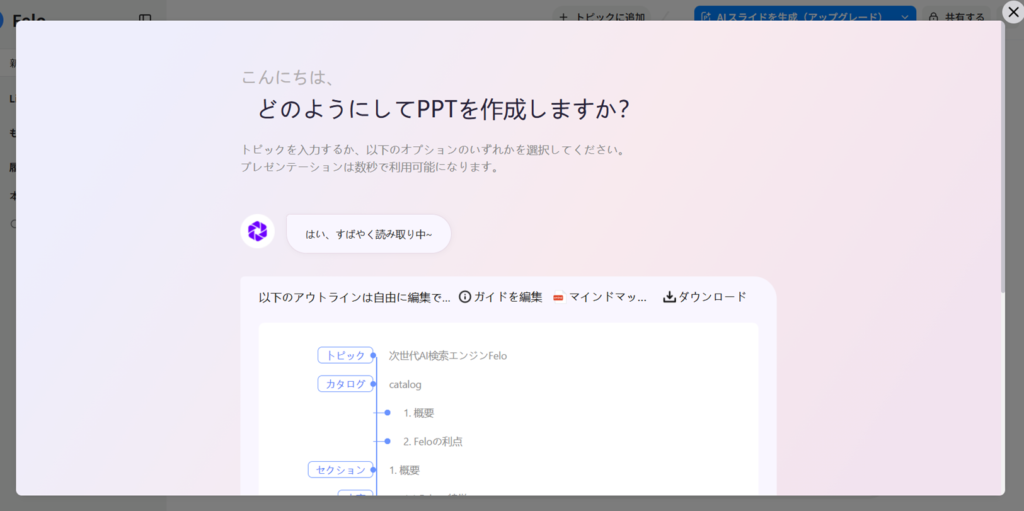Select the トピック outline tag
Screen dimensions: 1024x511
(345, 355)
